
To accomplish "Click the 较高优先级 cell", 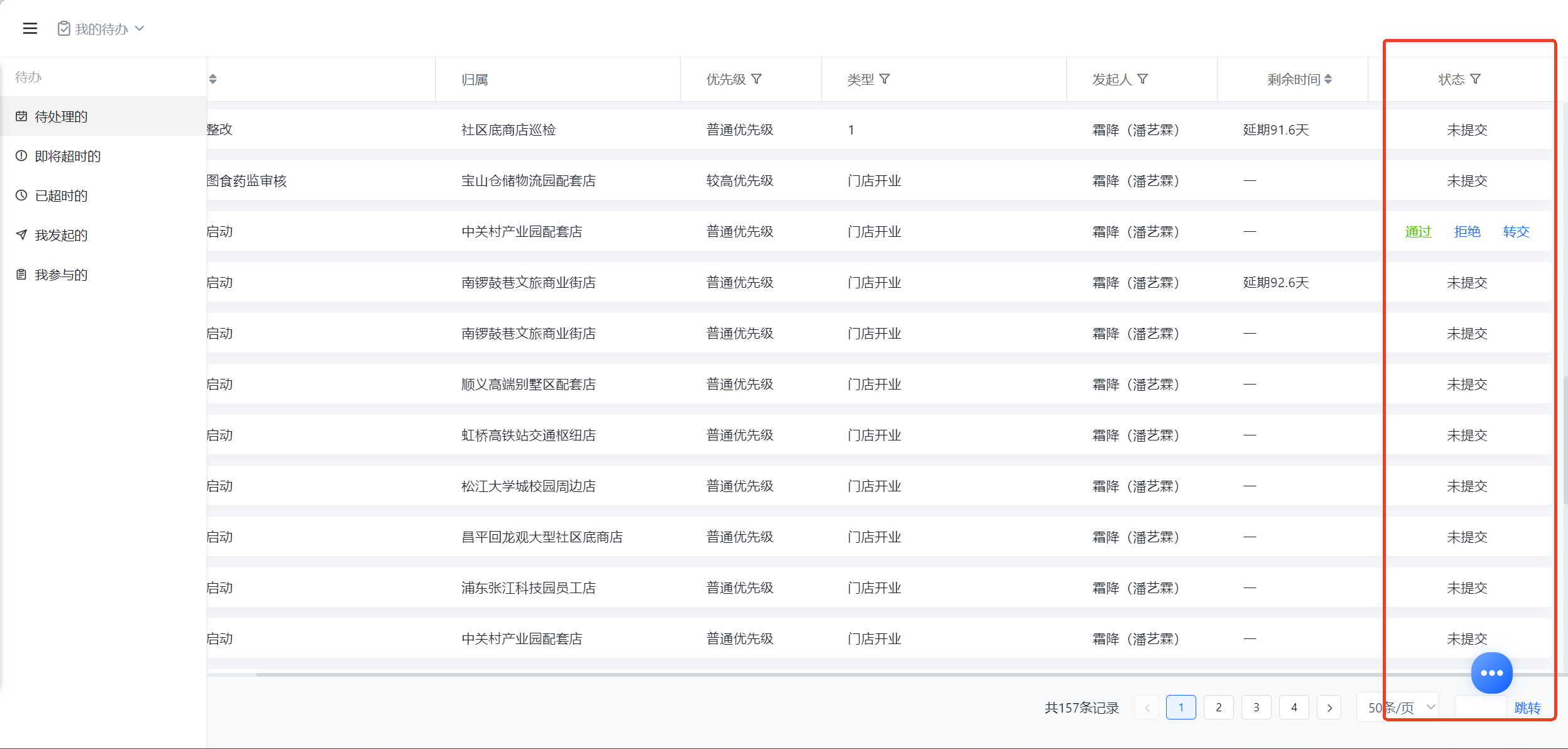I will click(x=740, y=181).
